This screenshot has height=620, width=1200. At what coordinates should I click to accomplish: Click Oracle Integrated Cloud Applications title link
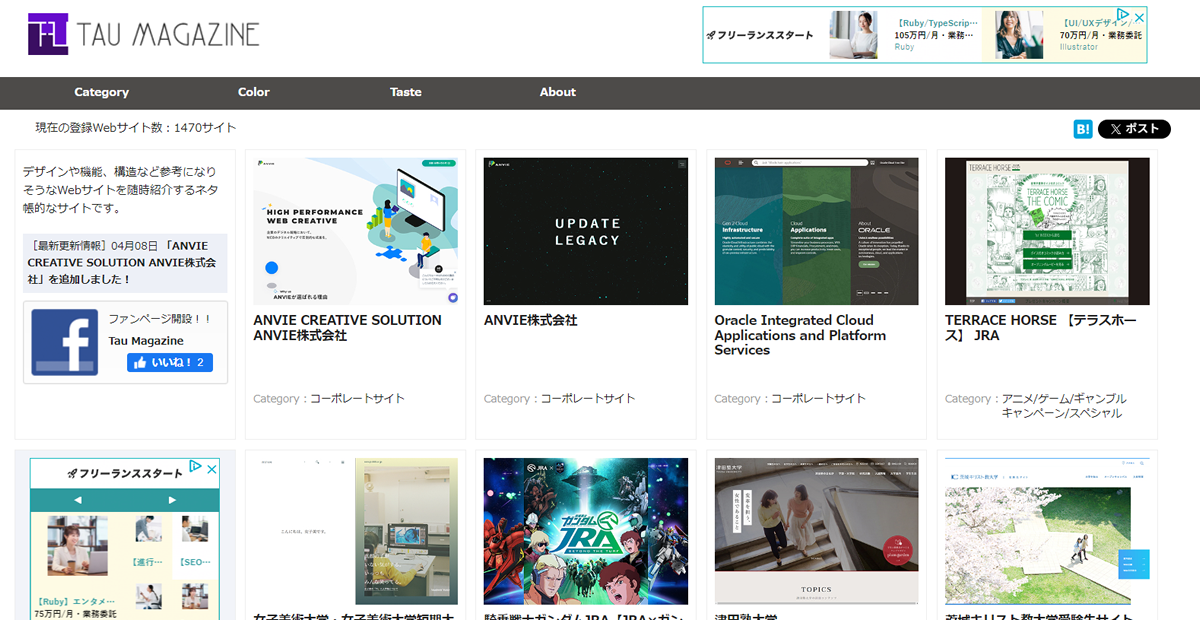800,335
